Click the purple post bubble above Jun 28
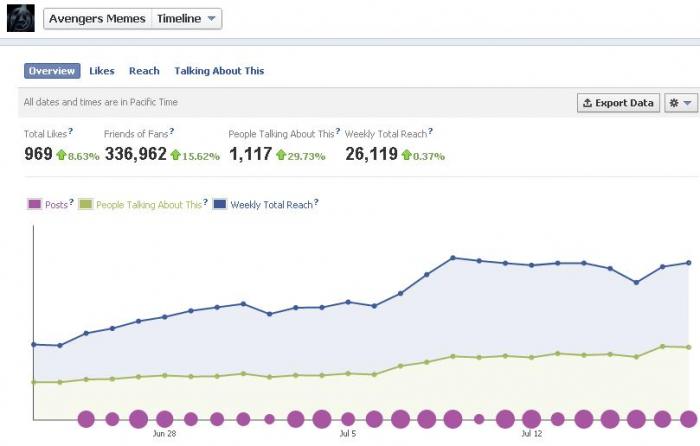This screenshot has width=700, height=446. (165, 419)
